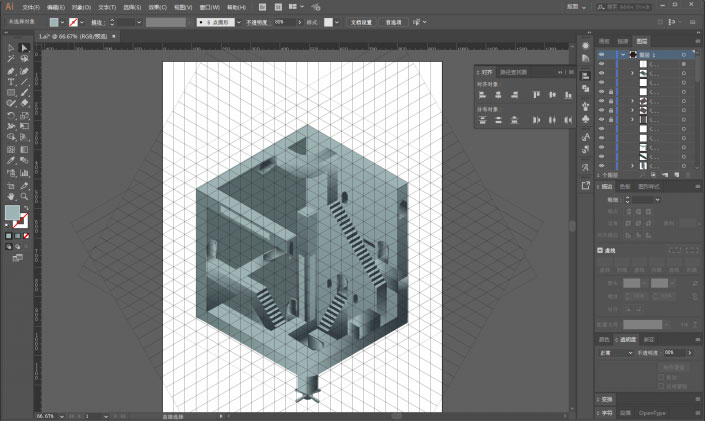Select the Scale tool
Screen dimensions: 705x421
[24, 115]
